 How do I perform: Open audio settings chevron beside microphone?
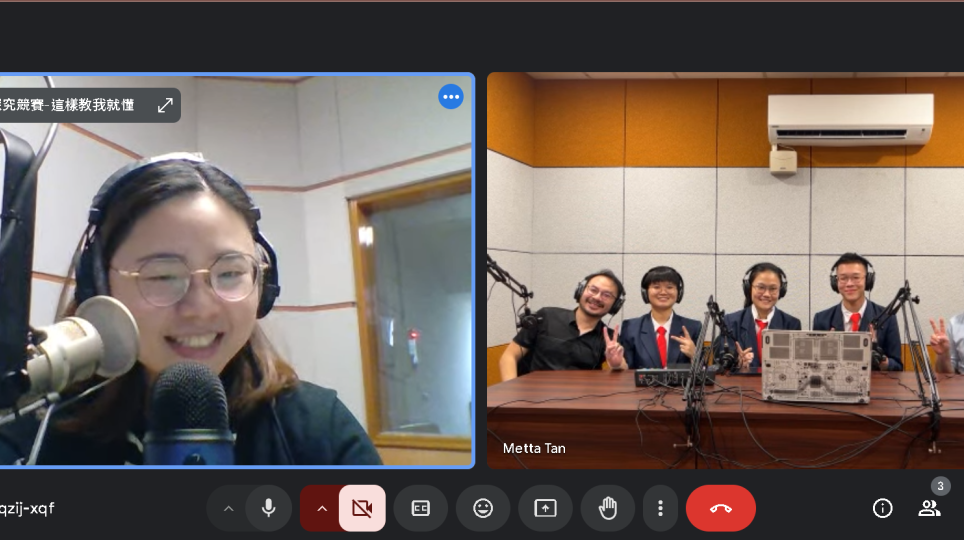[x=228, y=508]
